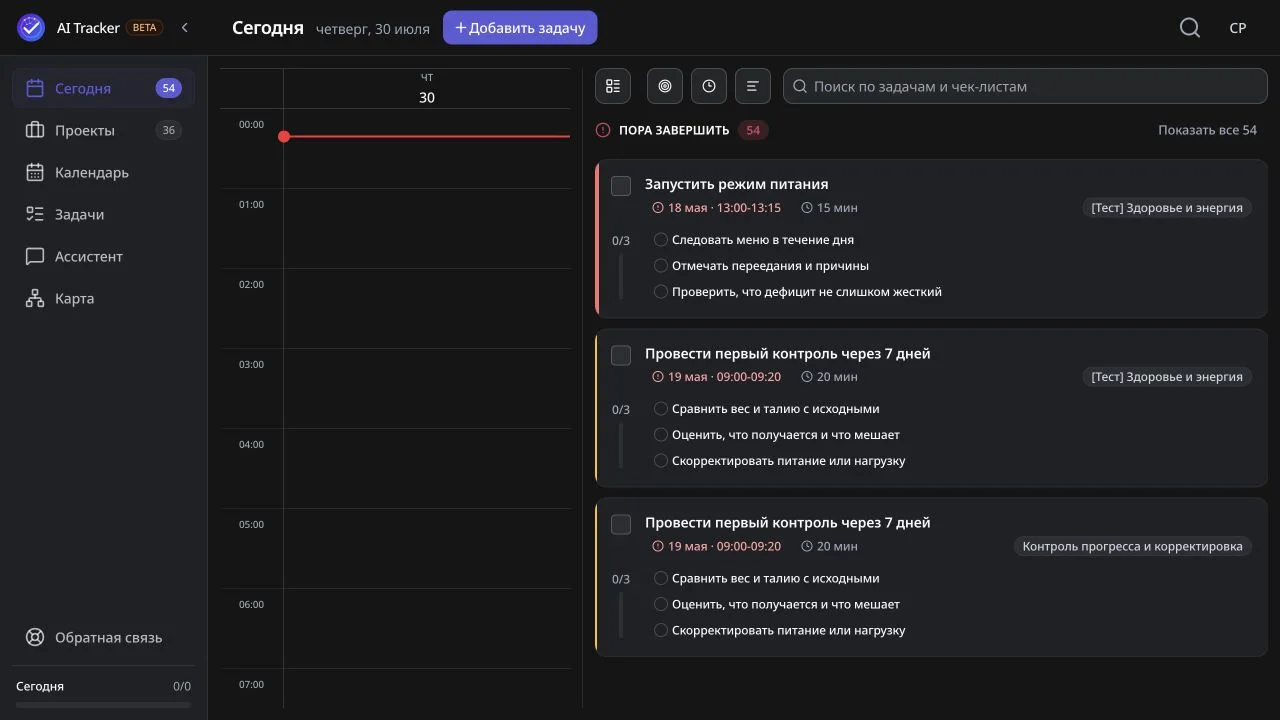Click the чт 30 day header

click(427, 88)
